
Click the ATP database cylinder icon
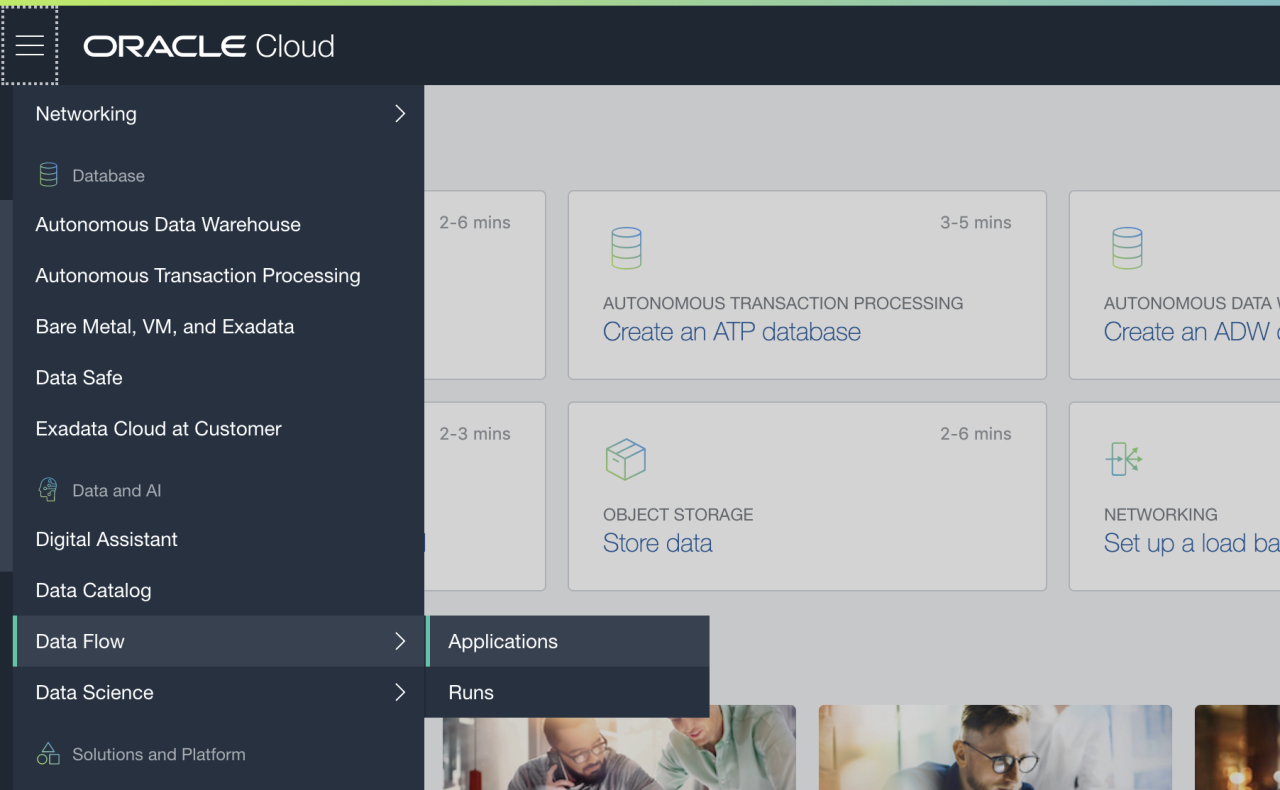[626, 248]
